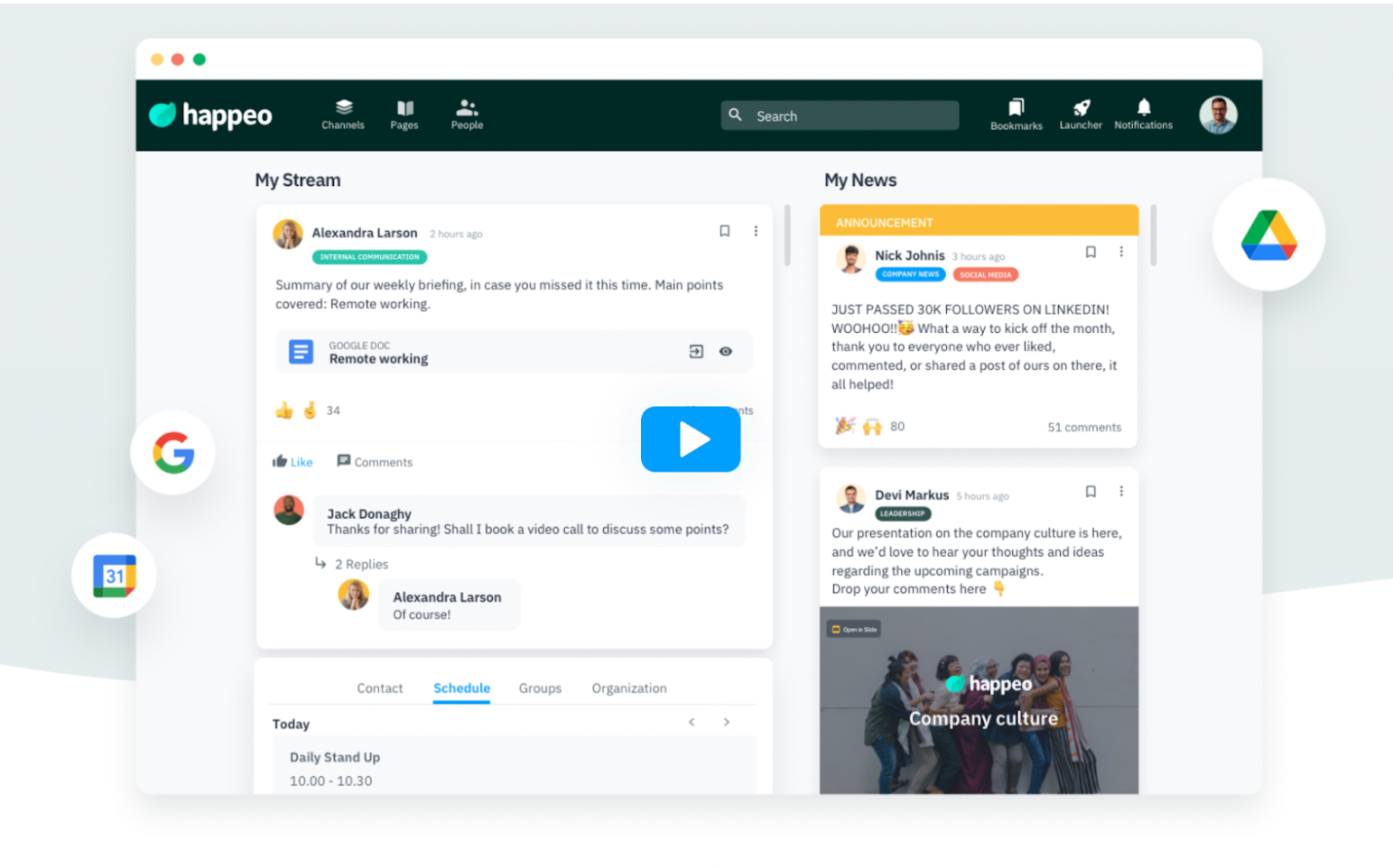Screen dimensions: 1393x868
Task: Open the 51 comments on the LinkedIn announcement
Action: point(1083,427)
